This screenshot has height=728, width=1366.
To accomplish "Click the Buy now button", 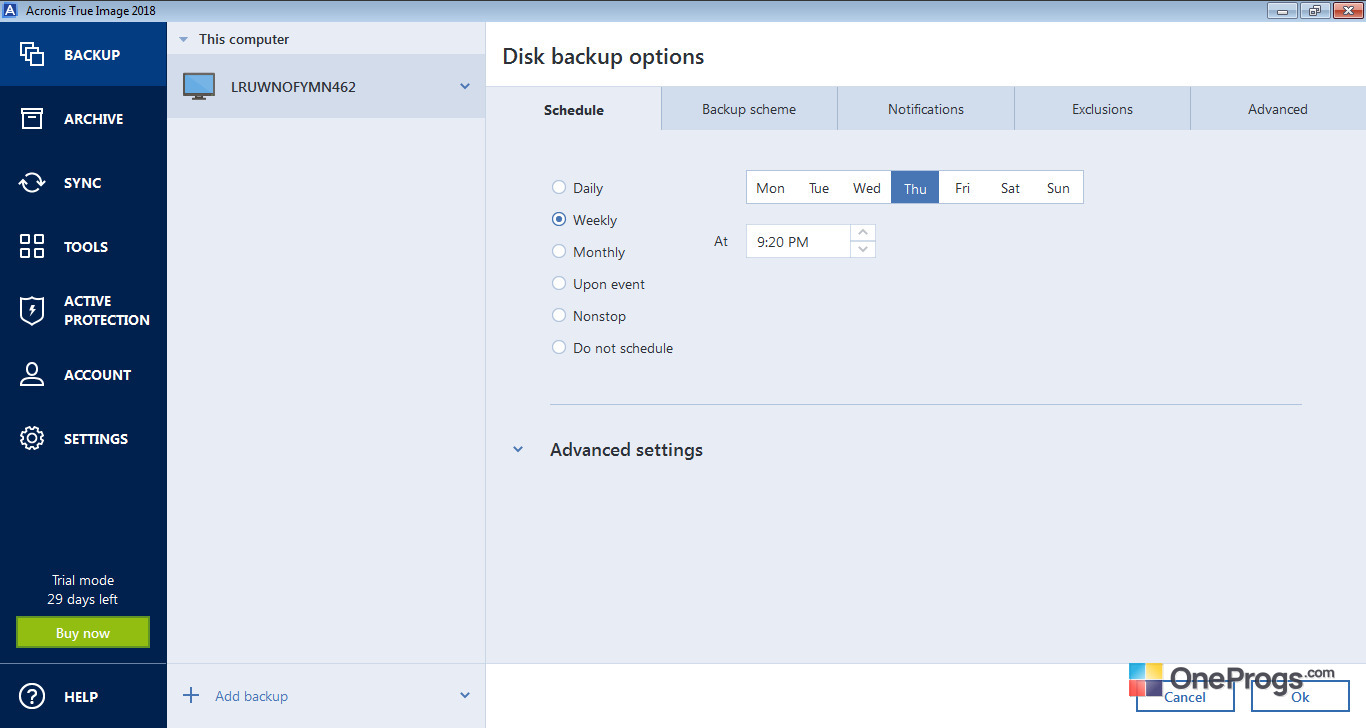I will [83, 633].
